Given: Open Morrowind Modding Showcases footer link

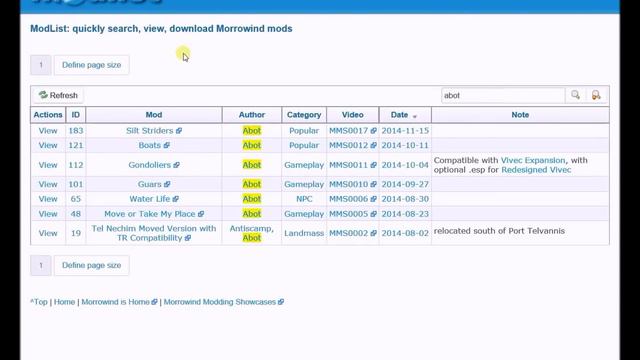Looking at the screenshot, I should point(220,302).
